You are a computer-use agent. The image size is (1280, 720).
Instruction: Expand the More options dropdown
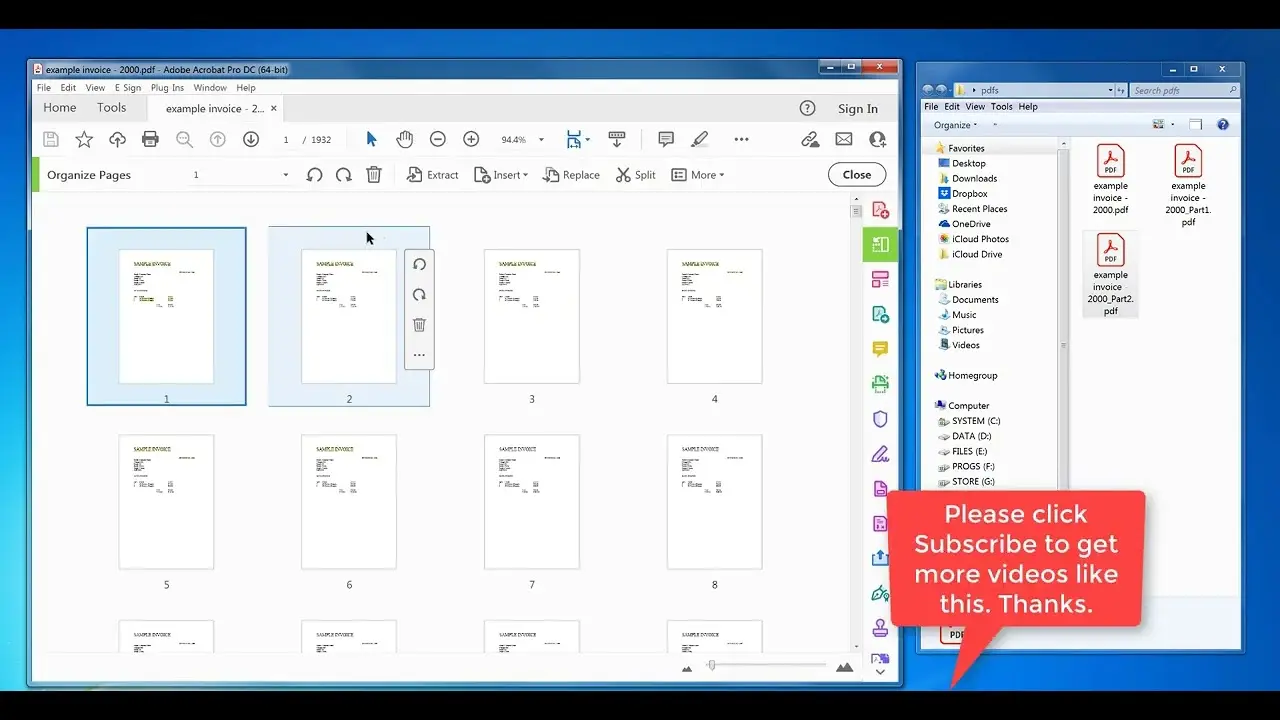click(697, 175)
